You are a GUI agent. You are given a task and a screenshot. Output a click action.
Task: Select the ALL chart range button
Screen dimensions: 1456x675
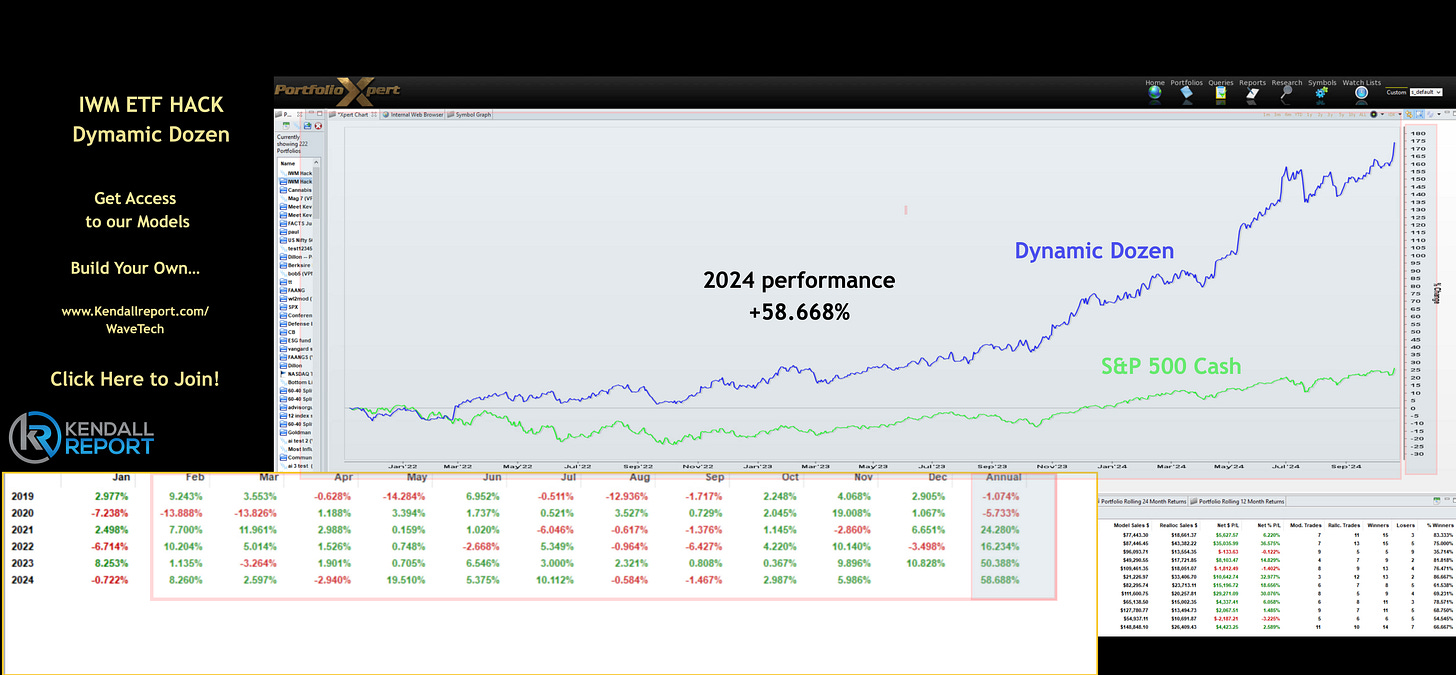tap(1362, 114)
